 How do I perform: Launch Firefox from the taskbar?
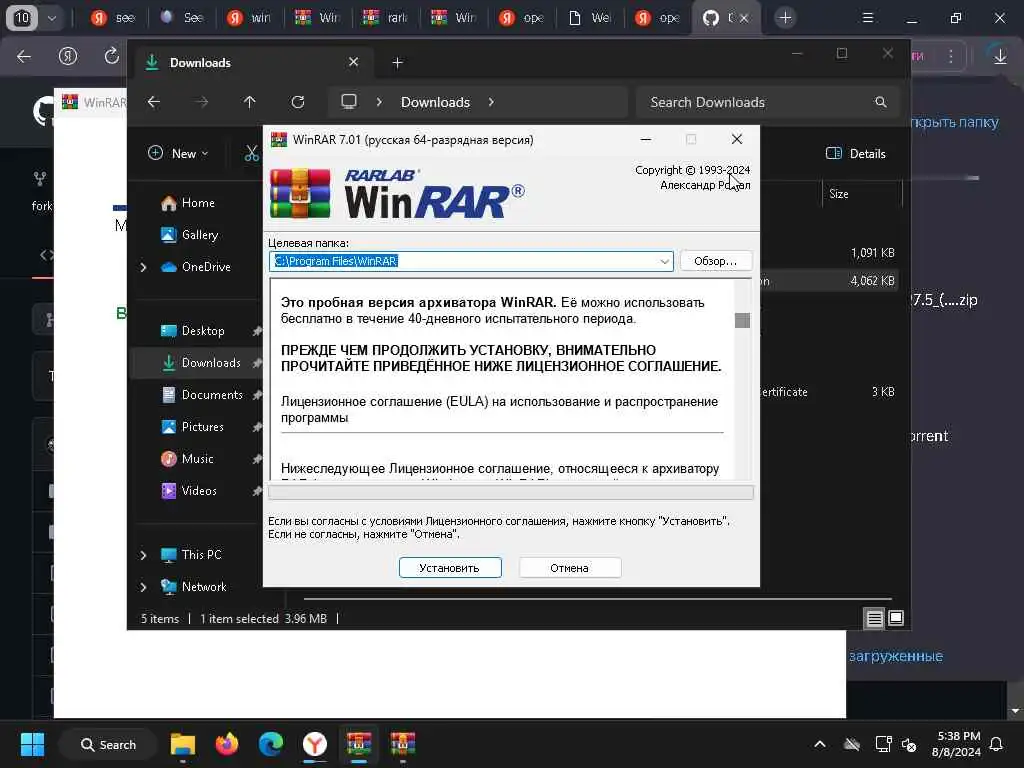coord(227,744)
